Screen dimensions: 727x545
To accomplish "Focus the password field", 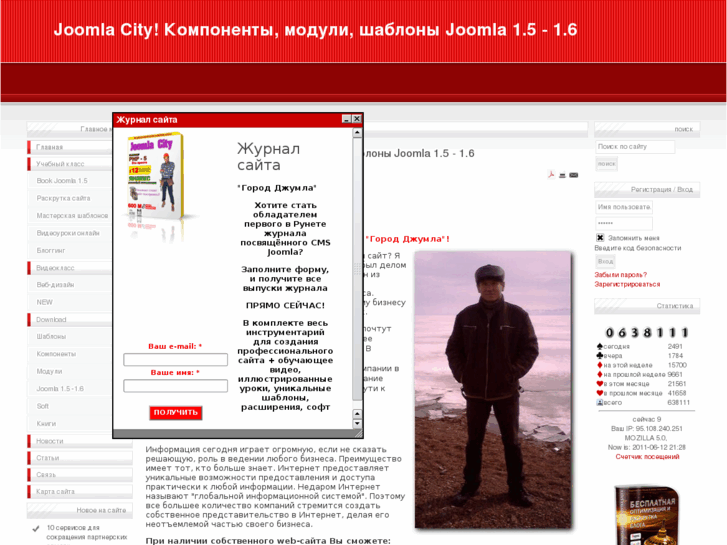I will (x=624, y=223).
